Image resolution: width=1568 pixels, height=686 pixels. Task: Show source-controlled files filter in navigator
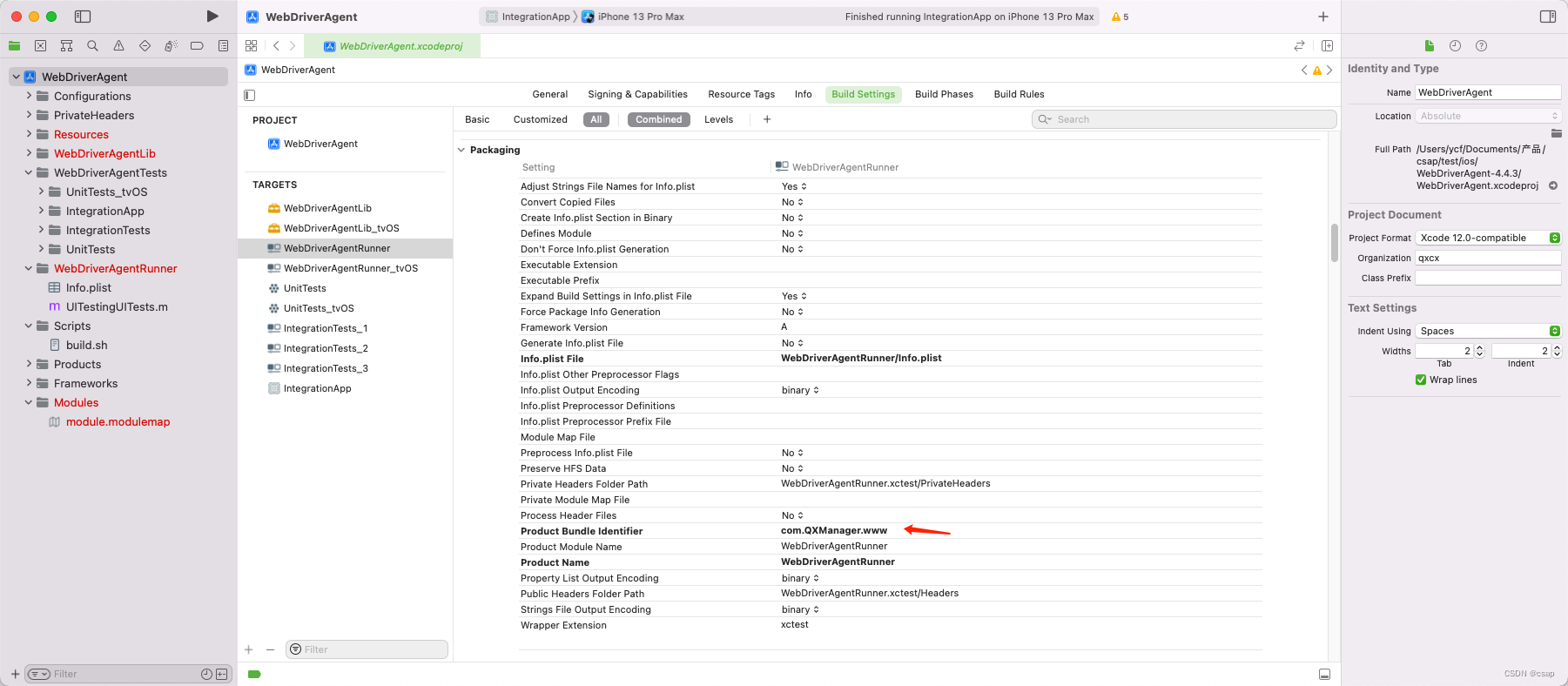coord(221,674)
